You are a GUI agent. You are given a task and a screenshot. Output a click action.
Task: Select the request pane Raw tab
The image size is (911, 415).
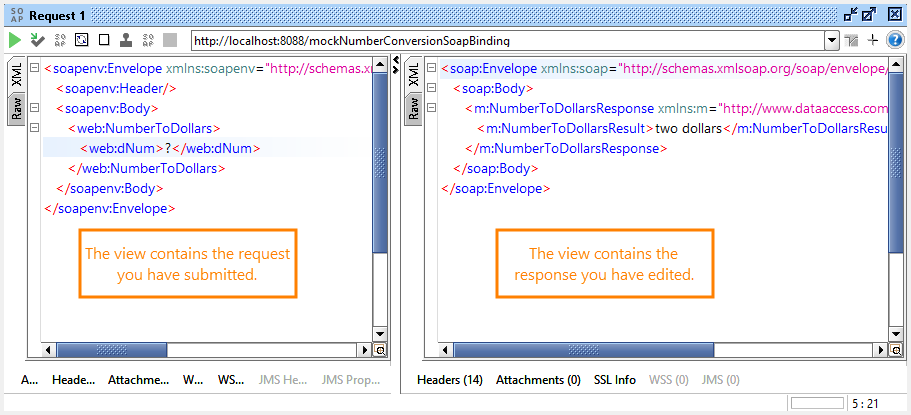click(x=16, y=109)
